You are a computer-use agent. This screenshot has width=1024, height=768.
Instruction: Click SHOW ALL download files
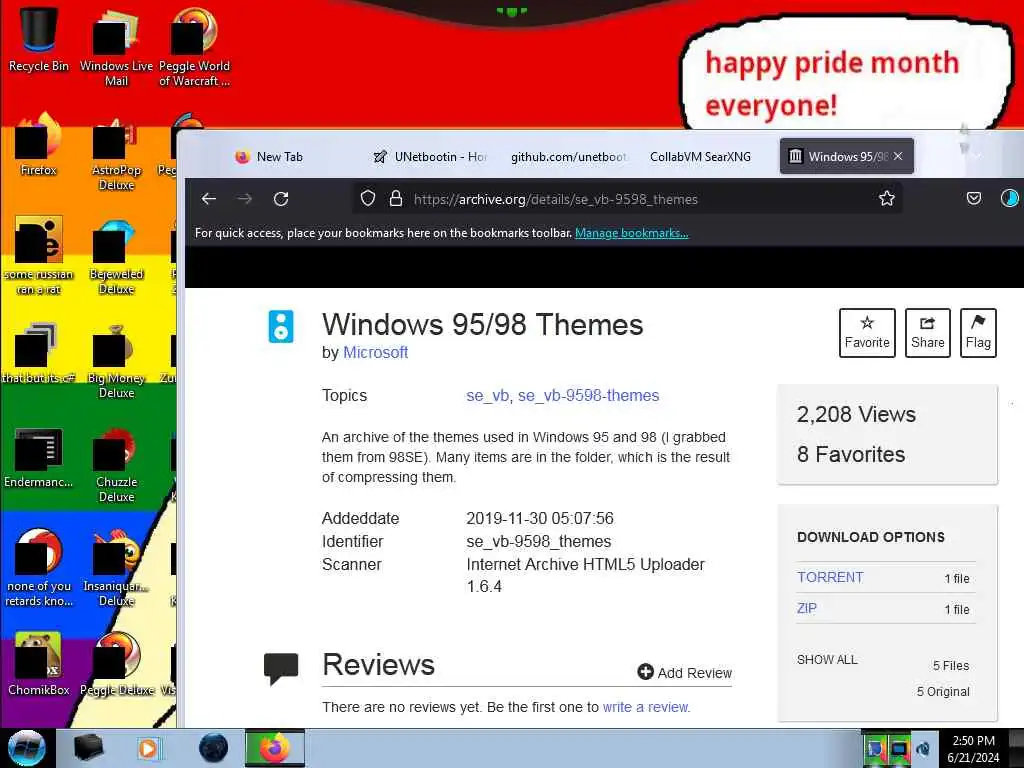(x=827, y=660)
